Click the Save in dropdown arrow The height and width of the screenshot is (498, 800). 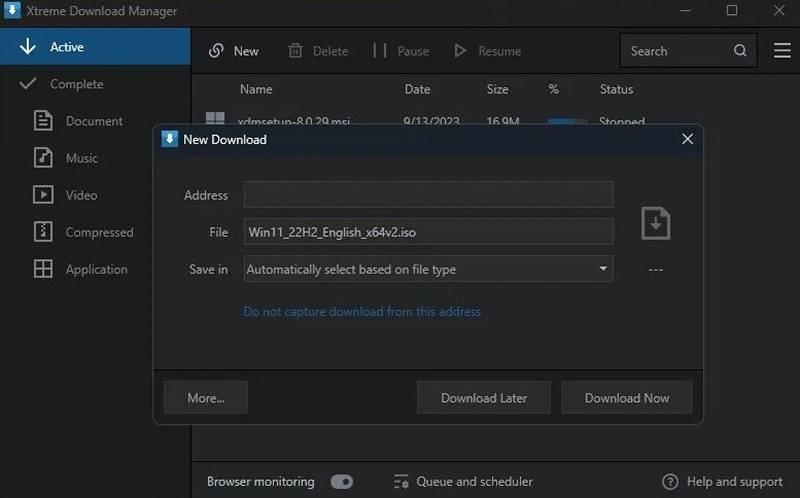[603, 268]
